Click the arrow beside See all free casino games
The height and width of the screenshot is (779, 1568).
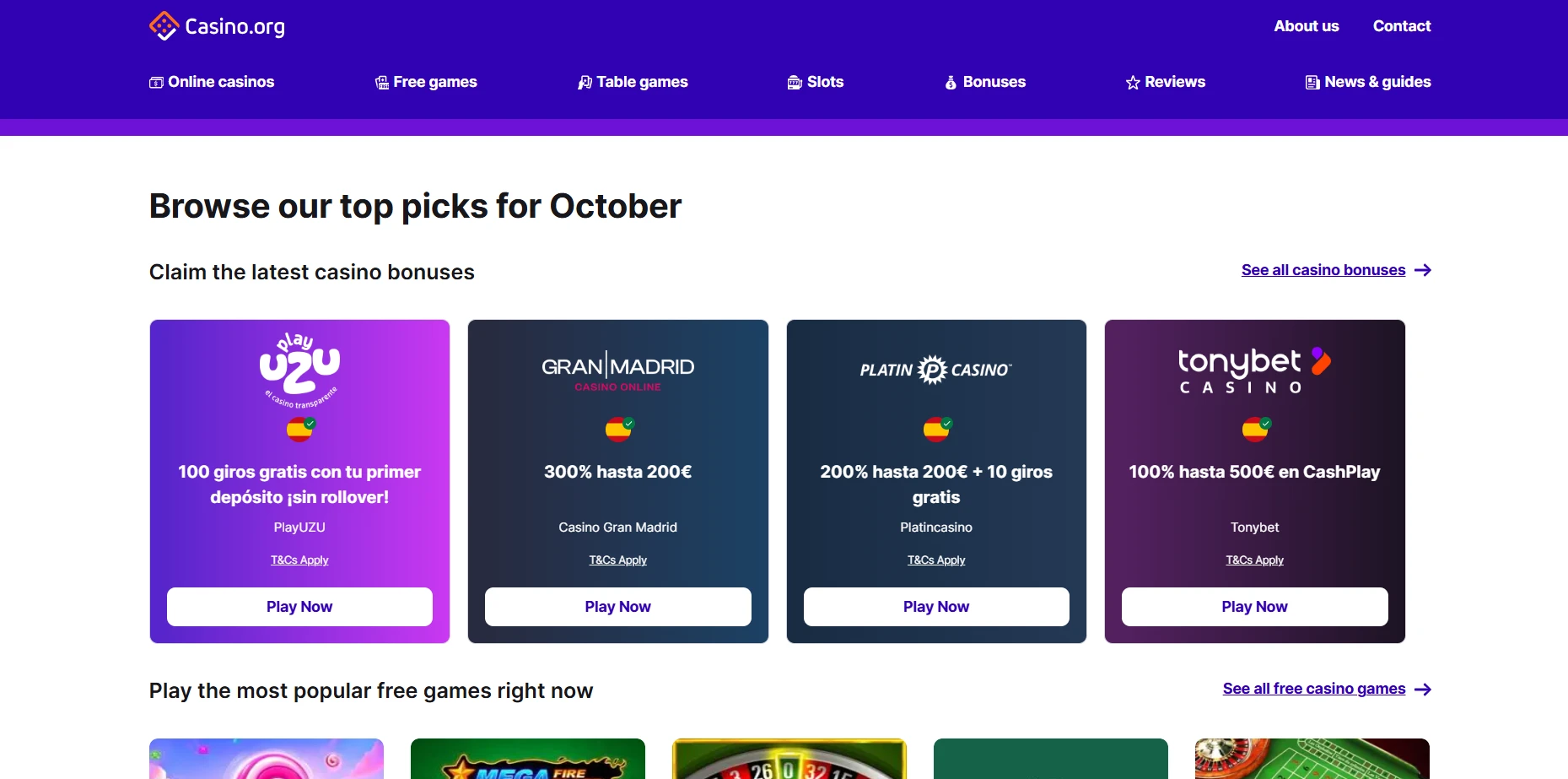click(1423, 690)
